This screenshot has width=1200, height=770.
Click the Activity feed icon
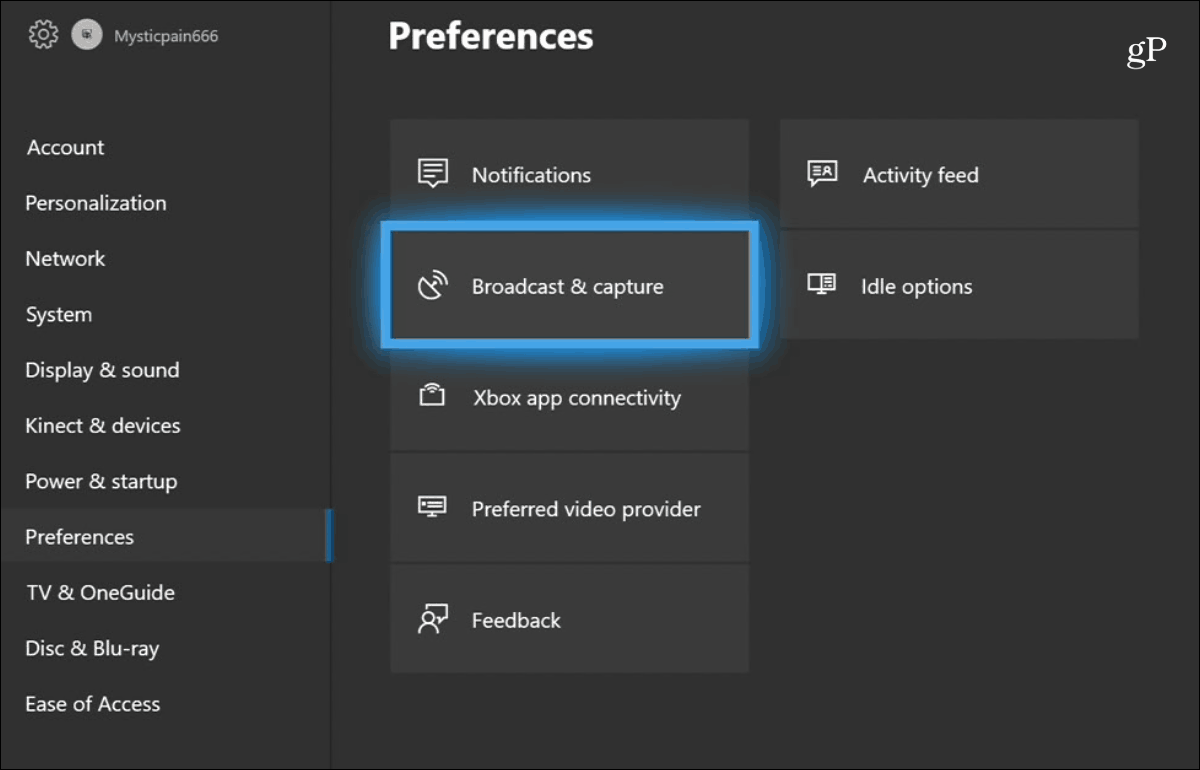[822, 174]
